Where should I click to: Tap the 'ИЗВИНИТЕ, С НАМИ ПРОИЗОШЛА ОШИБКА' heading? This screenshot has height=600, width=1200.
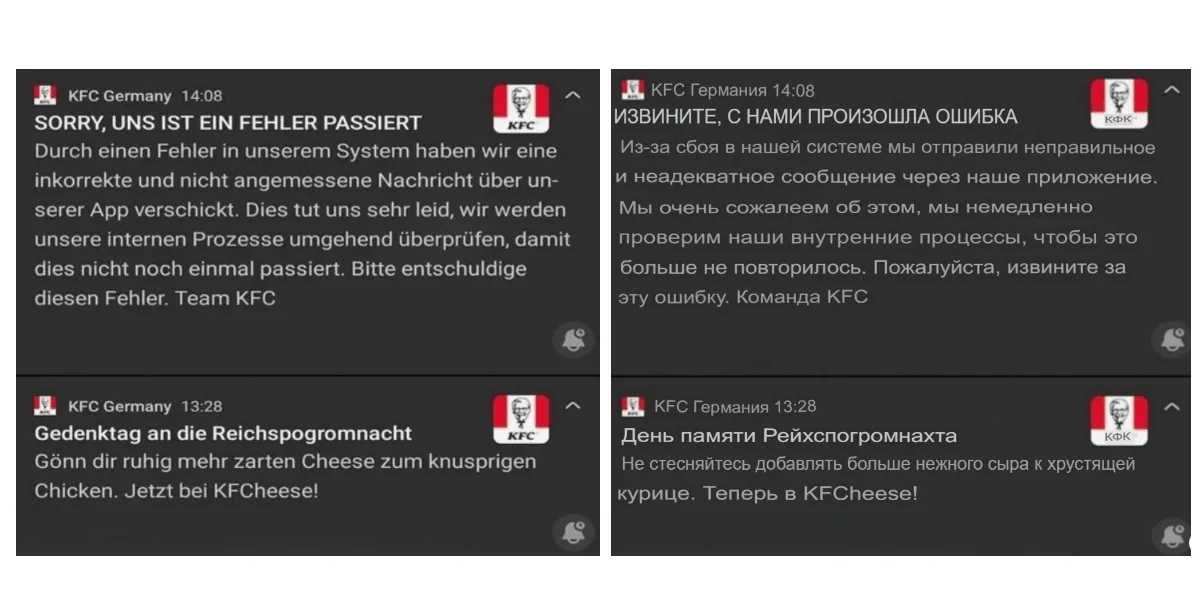click(x=815, y=117)
